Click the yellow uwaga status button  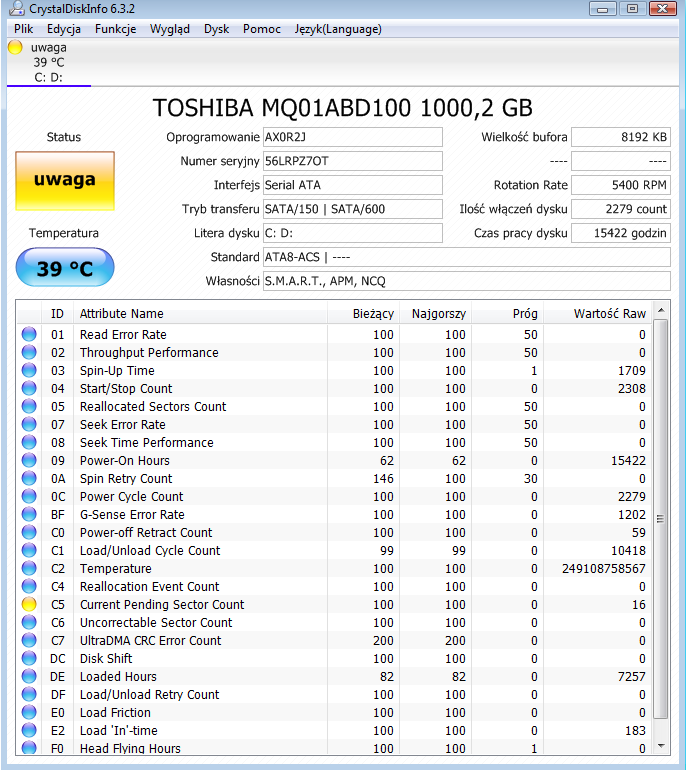tap(65, 181)
